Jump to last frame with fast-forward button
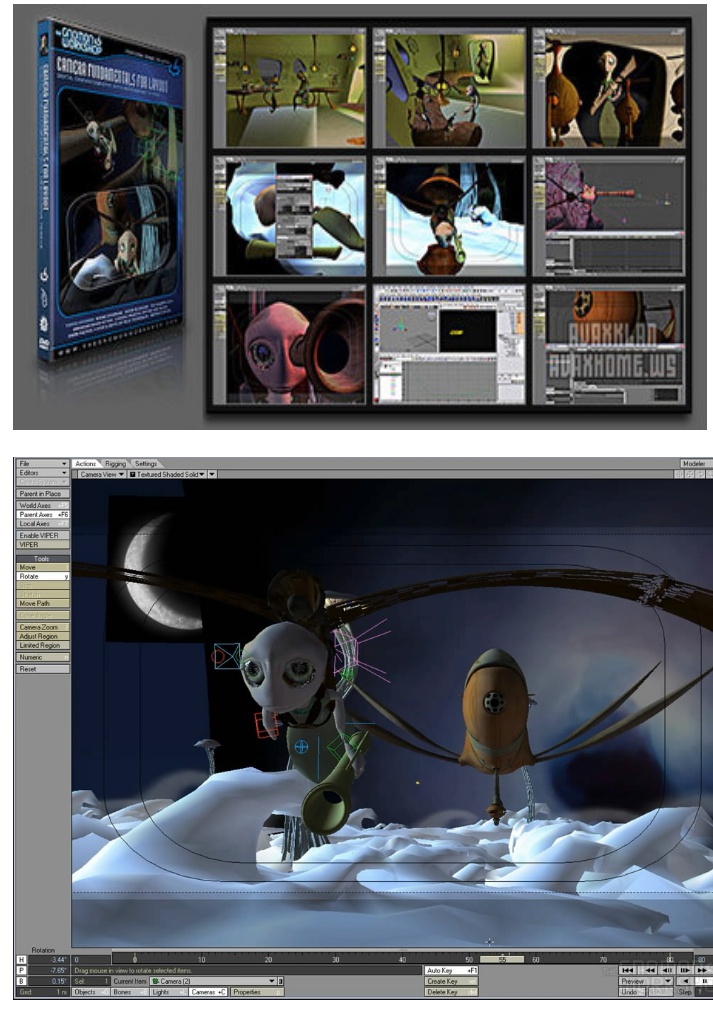Screen dimensions: 713x1015 tap(703, 970)
